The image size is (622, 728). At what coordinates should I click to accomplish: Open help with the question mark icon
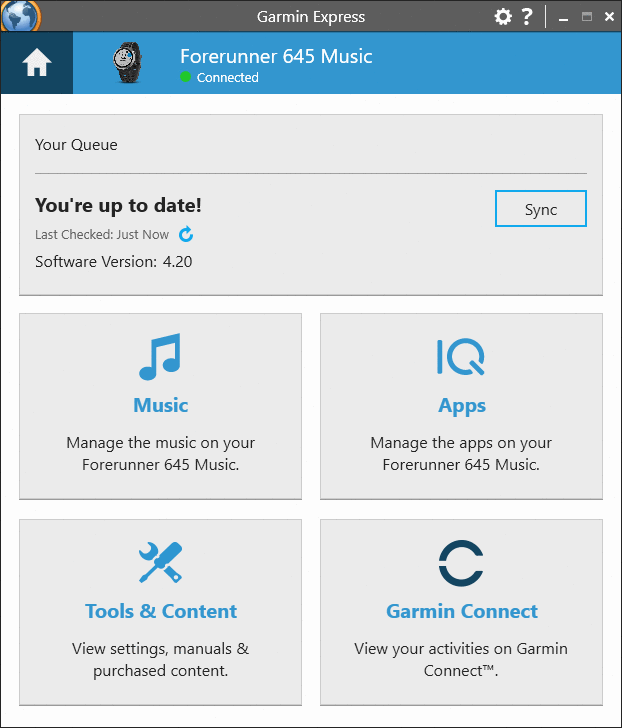(x=527, y=16)
